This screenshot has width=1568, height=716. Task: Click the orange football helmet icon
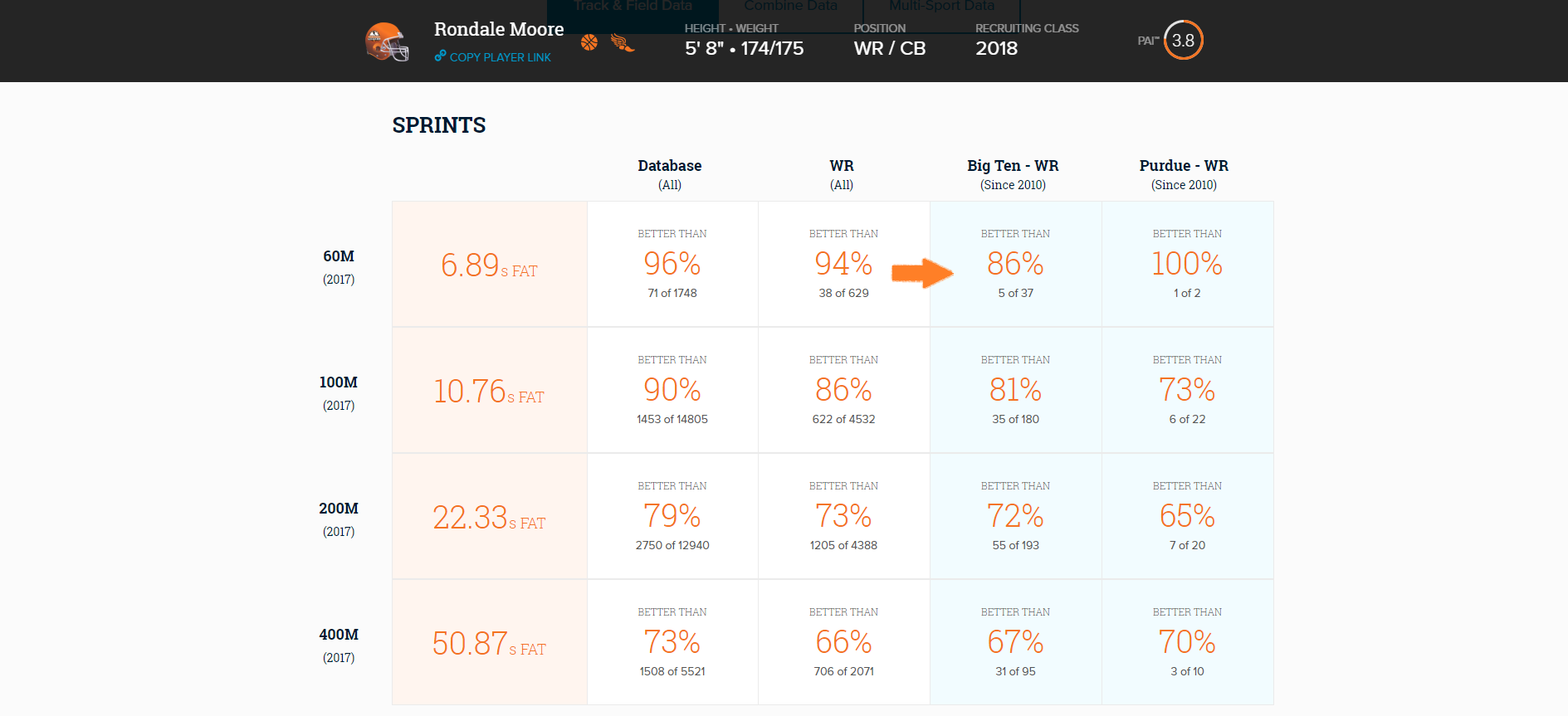click(388, 41)
